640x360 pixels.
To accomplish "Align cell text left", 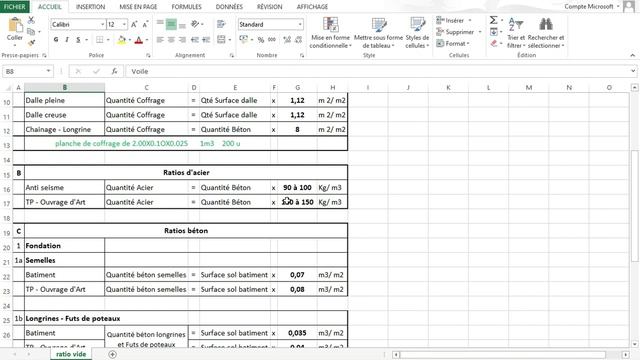I will point(160,40).
